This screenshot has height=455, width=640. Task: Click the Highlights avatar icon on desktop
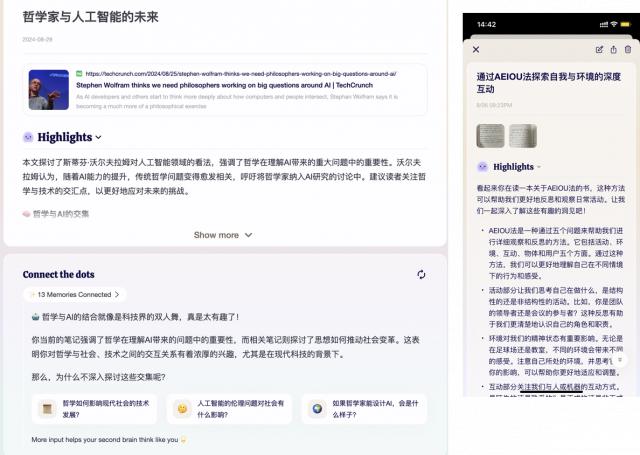[28, 137]
